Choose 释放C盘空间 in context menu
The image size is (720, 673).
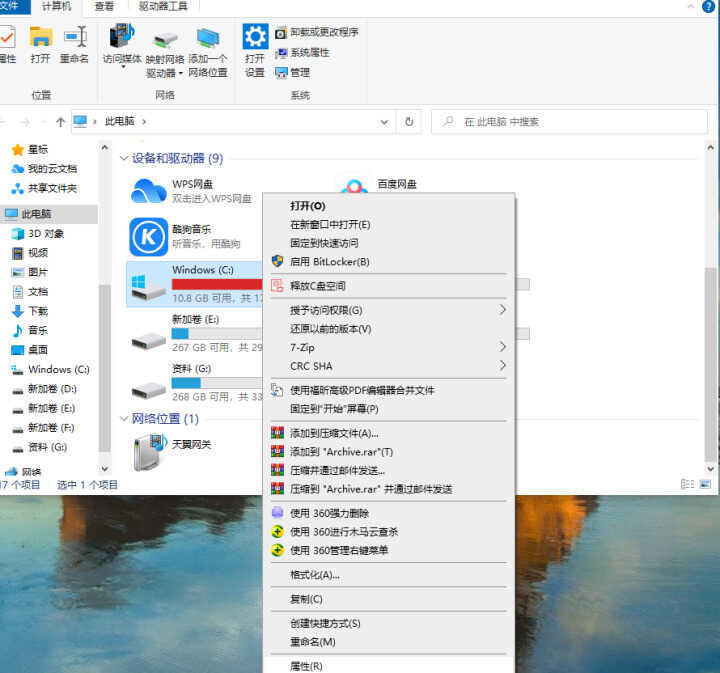click(x=389, y=286)
